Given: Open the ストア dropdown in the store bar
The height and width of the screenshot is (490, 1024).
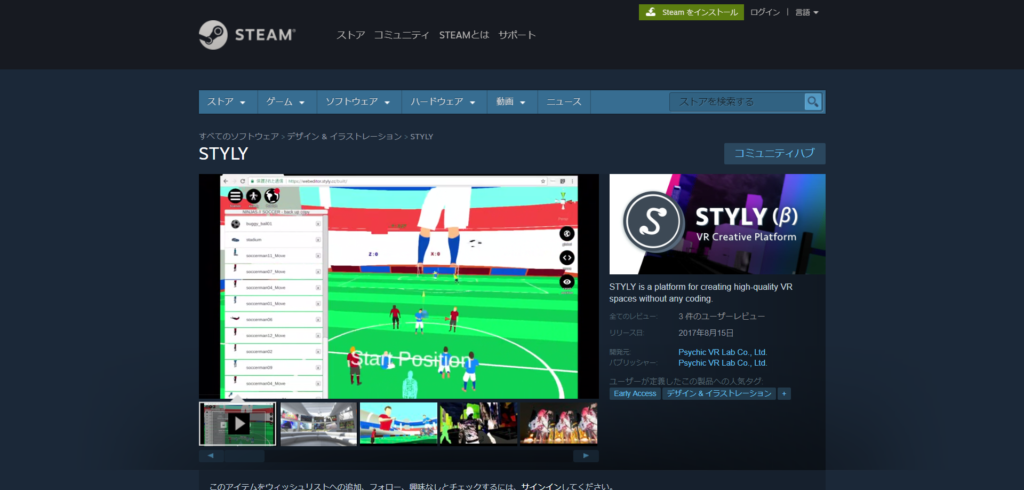Looking at the screenshot, I should (x=228, y=102).
